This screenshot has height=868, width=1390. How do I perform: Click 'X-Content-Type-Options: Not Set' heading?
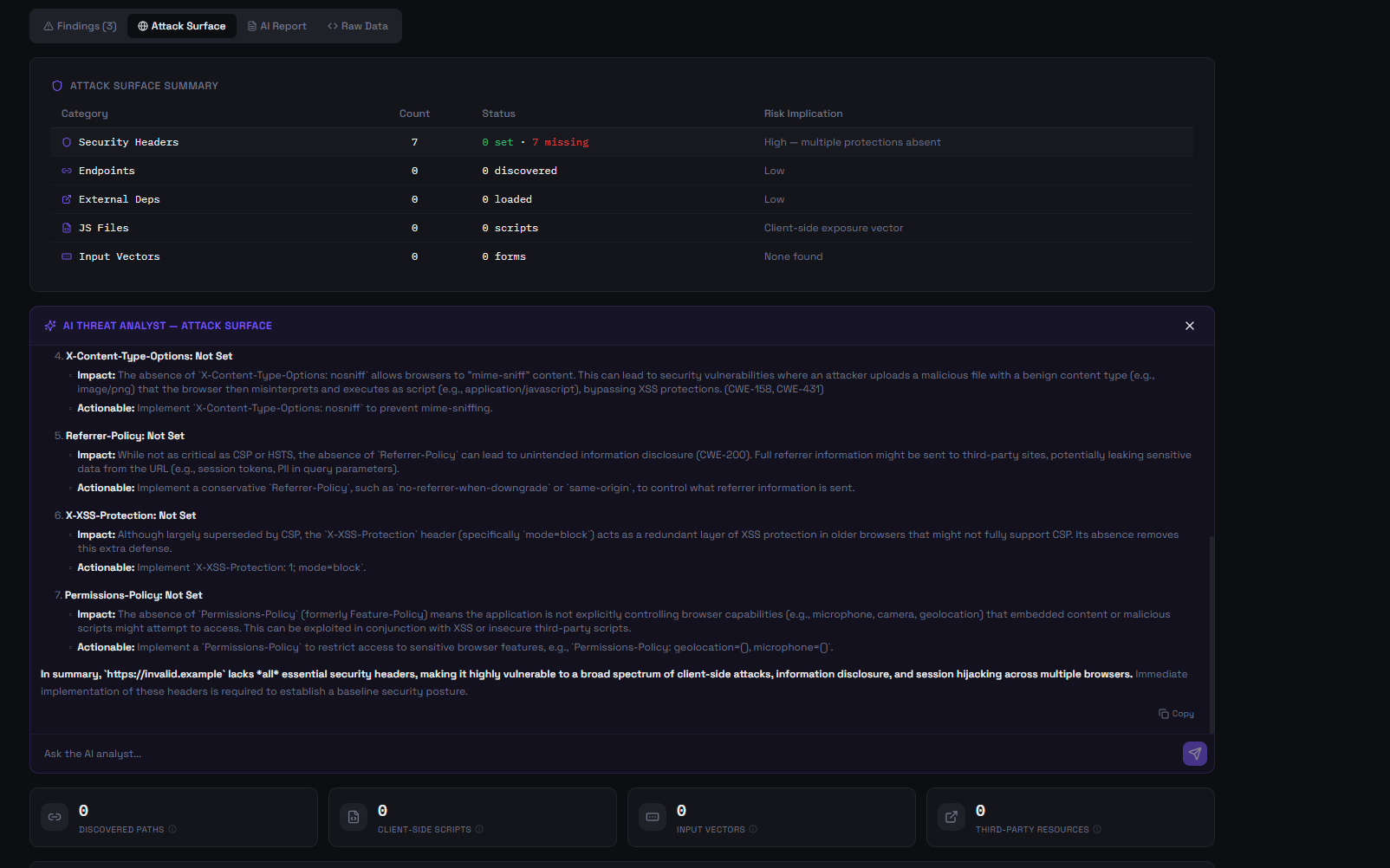click(149, 356)
